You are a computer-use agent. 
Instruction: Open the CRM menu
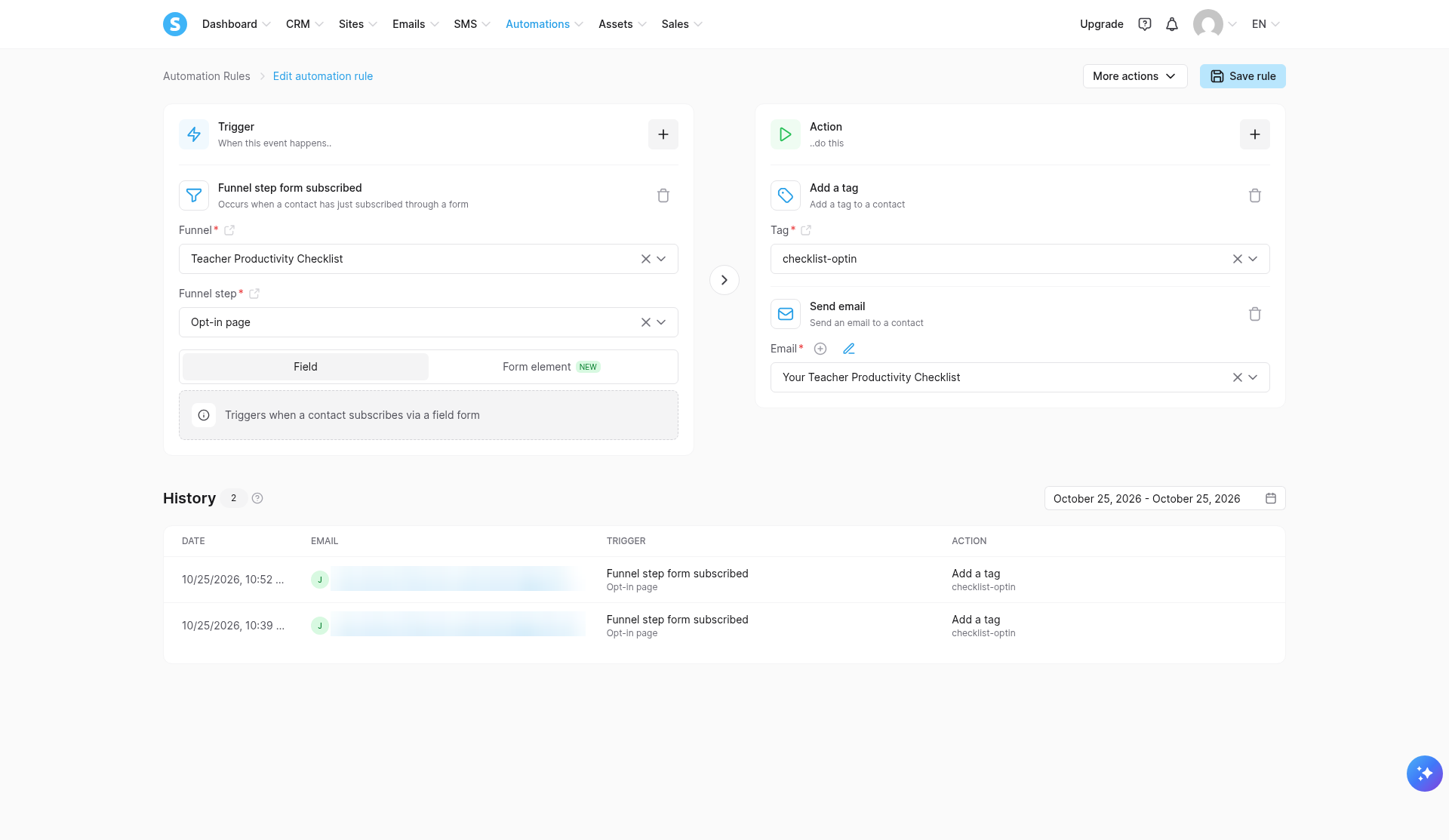(x=304, y=24)
